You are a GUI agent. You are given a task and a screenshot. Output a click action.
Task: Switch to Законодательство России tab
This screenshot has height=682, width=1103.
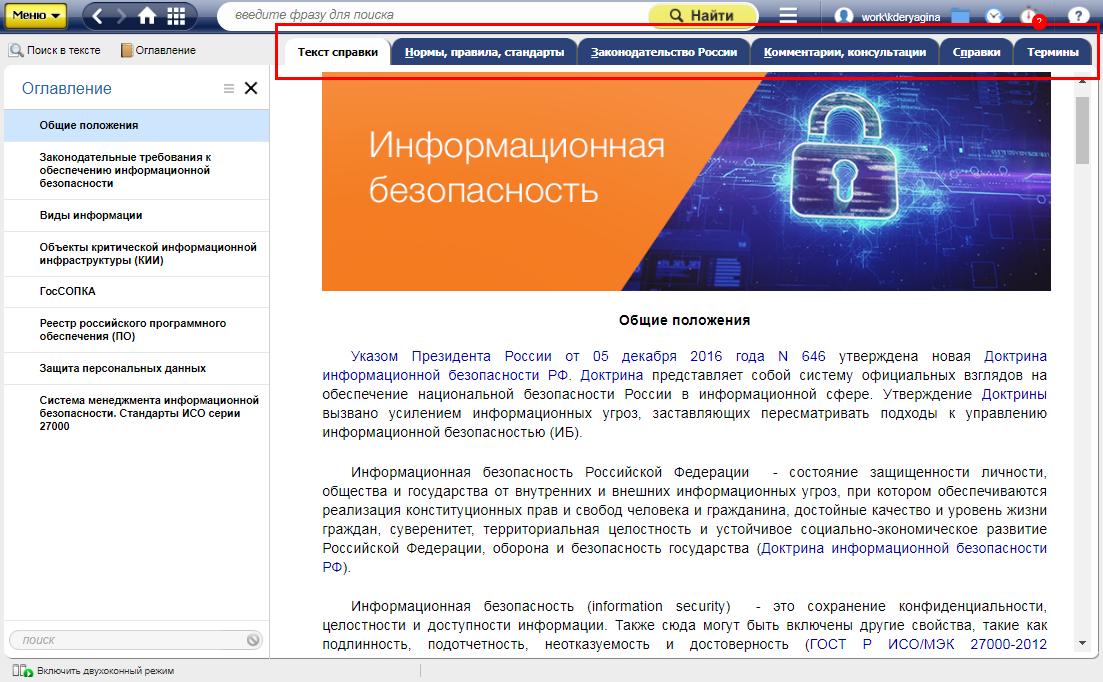(x=664, y=52)
